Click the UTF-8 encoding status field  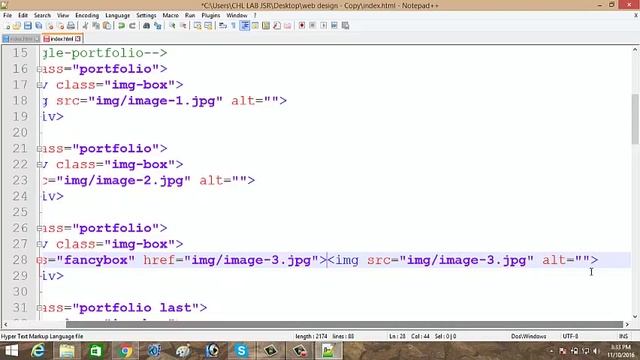570,336
